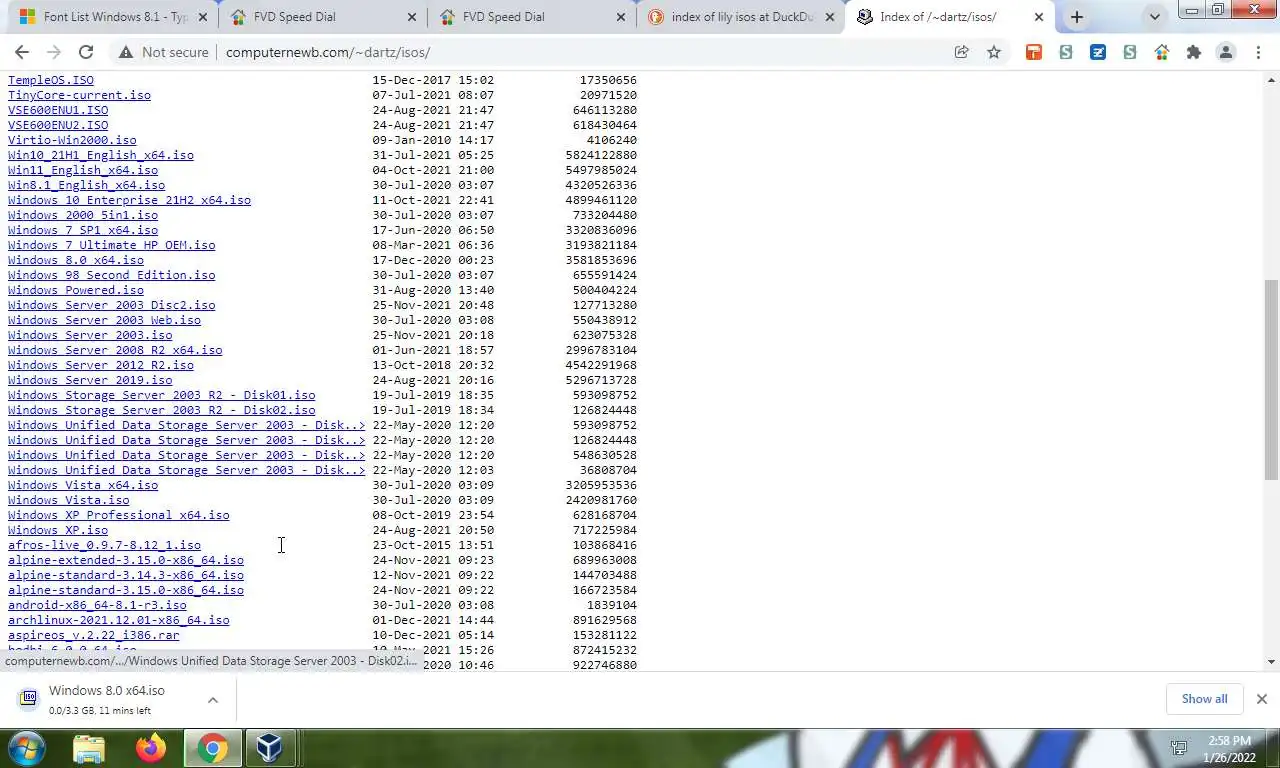Download Windows_7_Ultimate_HP_OEM.iso

[x=111, y=245]
